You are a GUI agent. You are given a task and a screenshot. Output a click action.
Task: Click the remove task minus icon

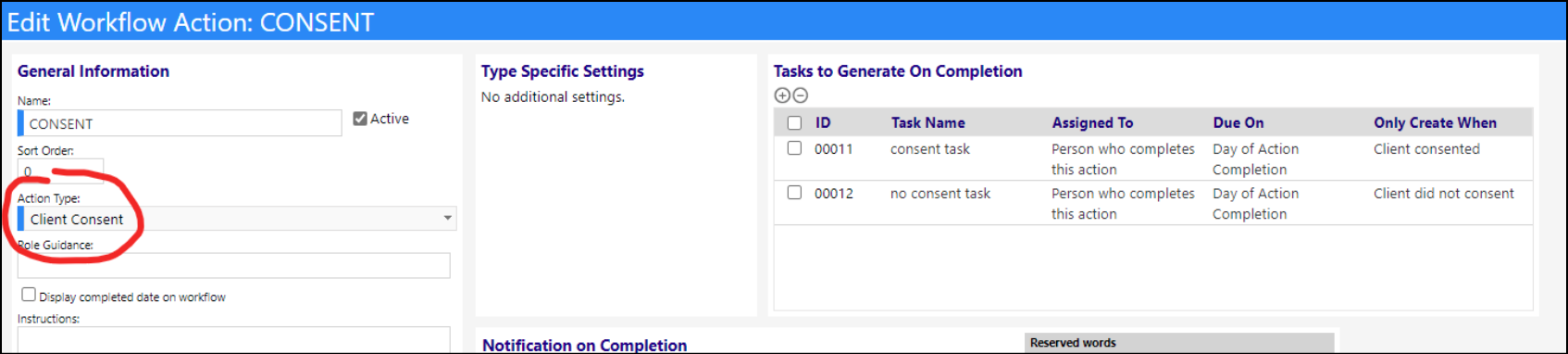coord(801,95)
